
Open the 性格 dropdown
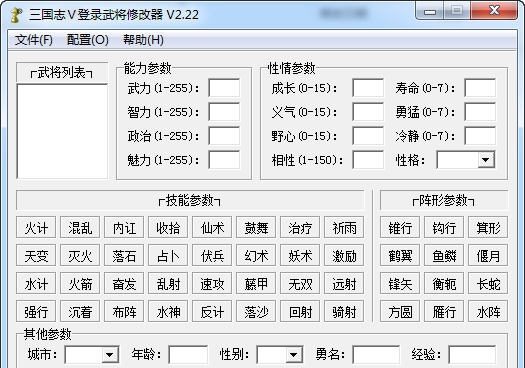pos(466,160)
